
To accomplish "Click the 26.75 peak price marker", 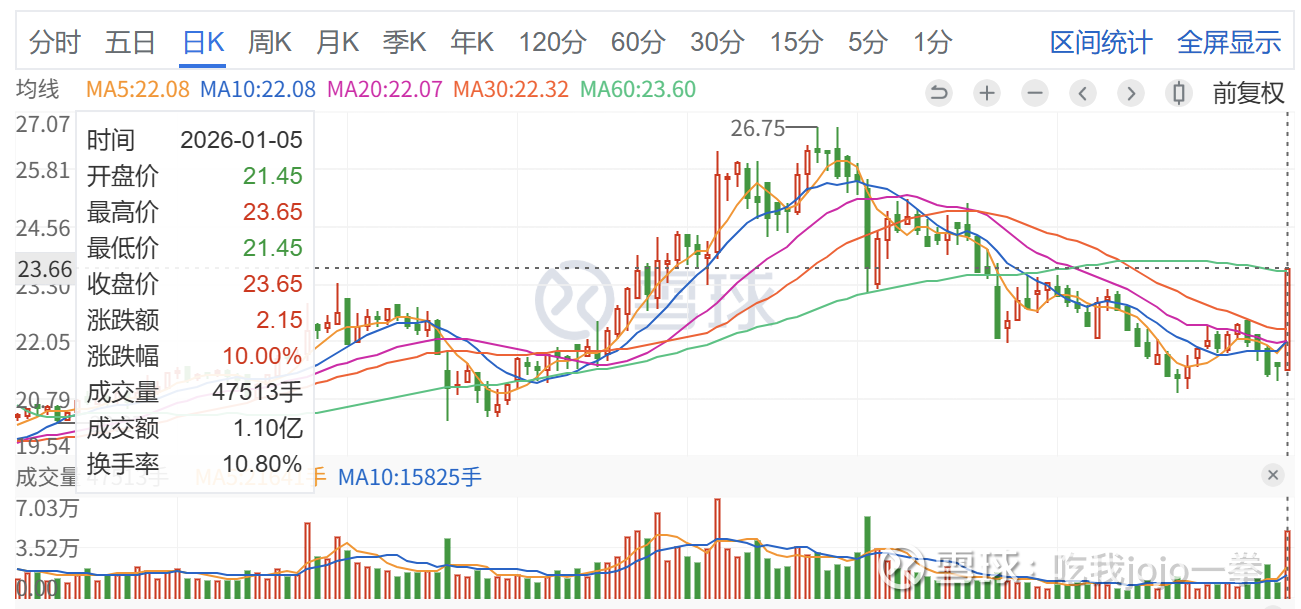I will pos(757,128).
